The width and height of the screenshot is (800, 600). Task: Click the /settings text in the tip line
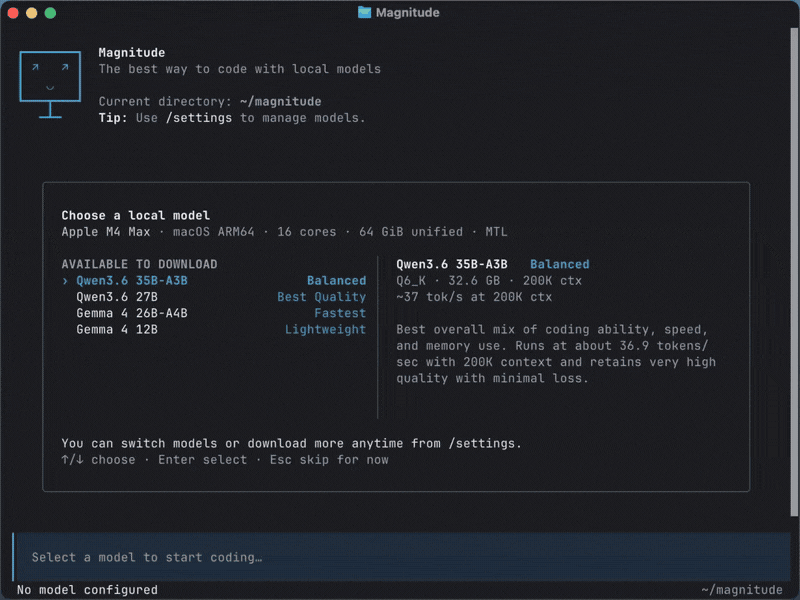coord(198,118)
